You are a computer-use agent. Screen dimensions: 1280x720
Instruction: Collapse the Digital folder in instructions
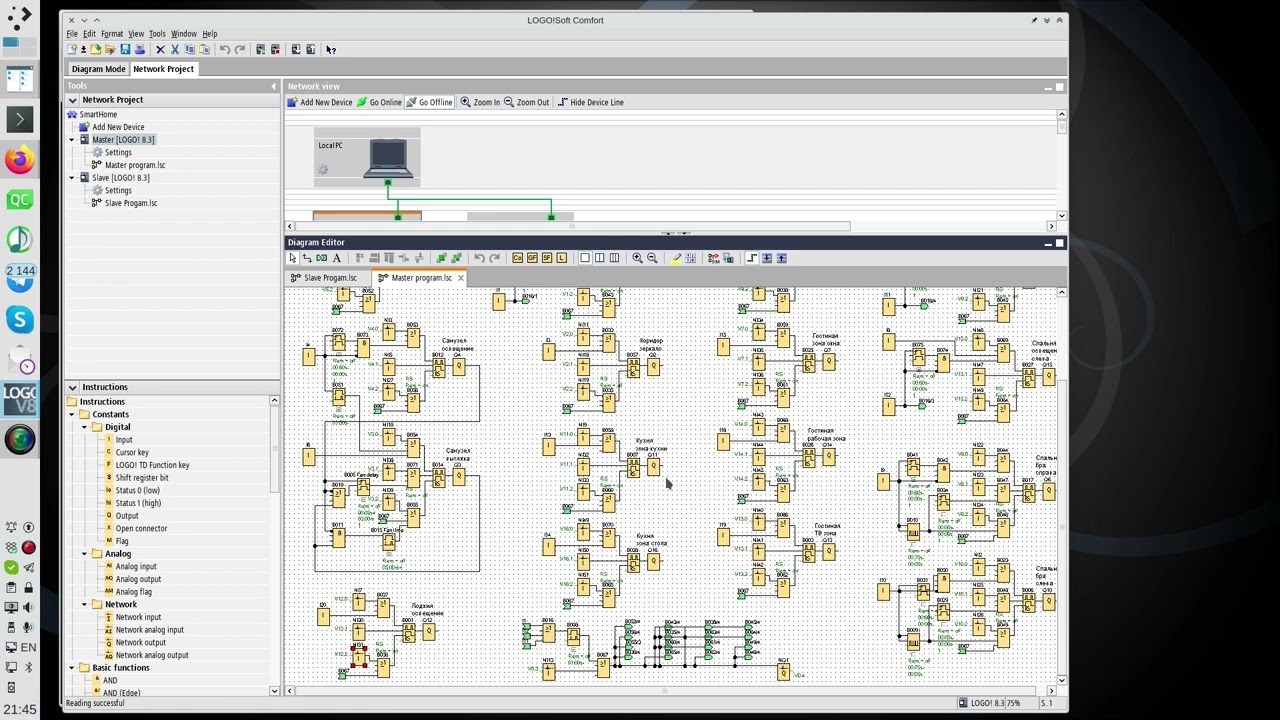point(85,427)
